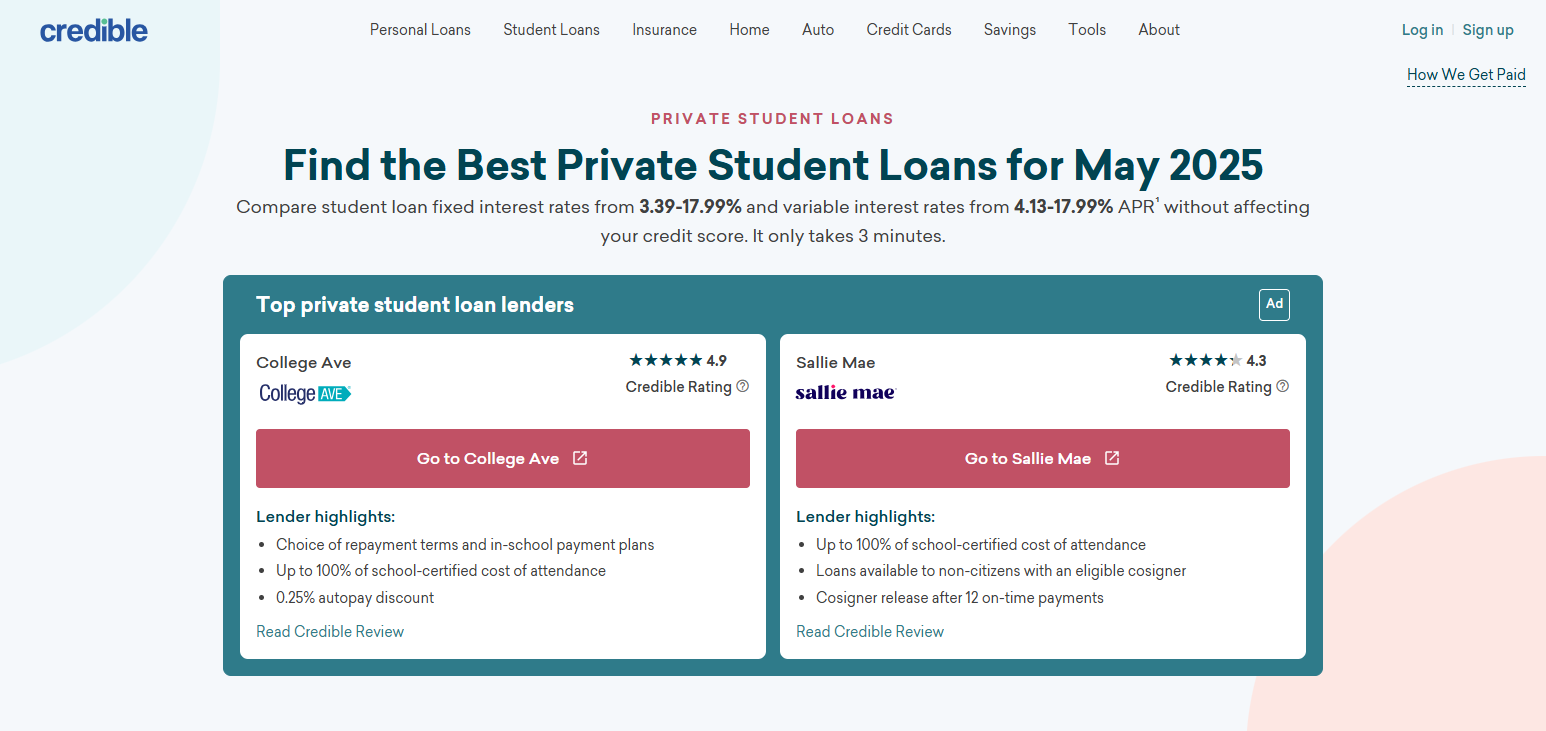
Task: Read Credible Review for Sallie Mae
Action: [x=870, y=631]
